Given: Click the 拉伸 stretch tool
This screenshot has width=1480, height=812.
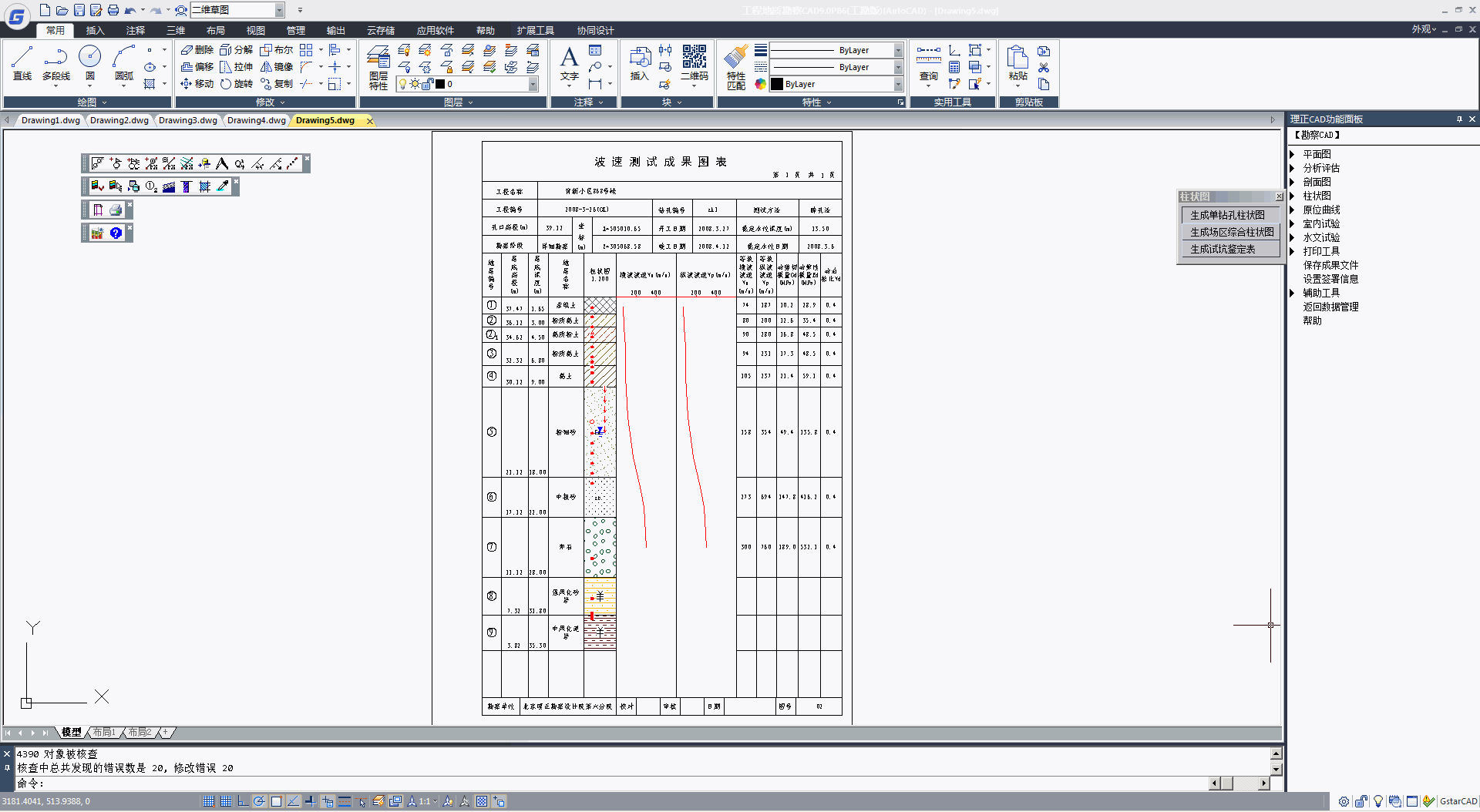Looking at the screenshot, I should (237, 67).
